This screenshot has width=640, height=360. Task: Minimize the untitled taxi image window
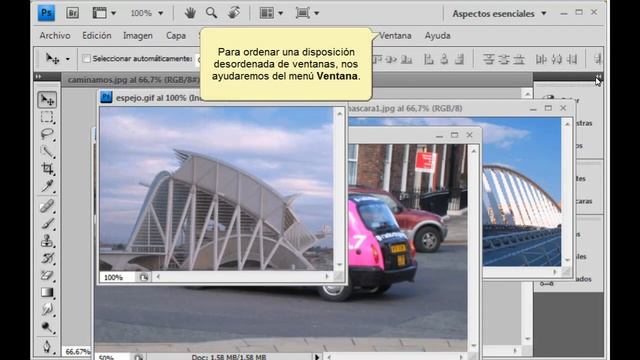(439, 135)
